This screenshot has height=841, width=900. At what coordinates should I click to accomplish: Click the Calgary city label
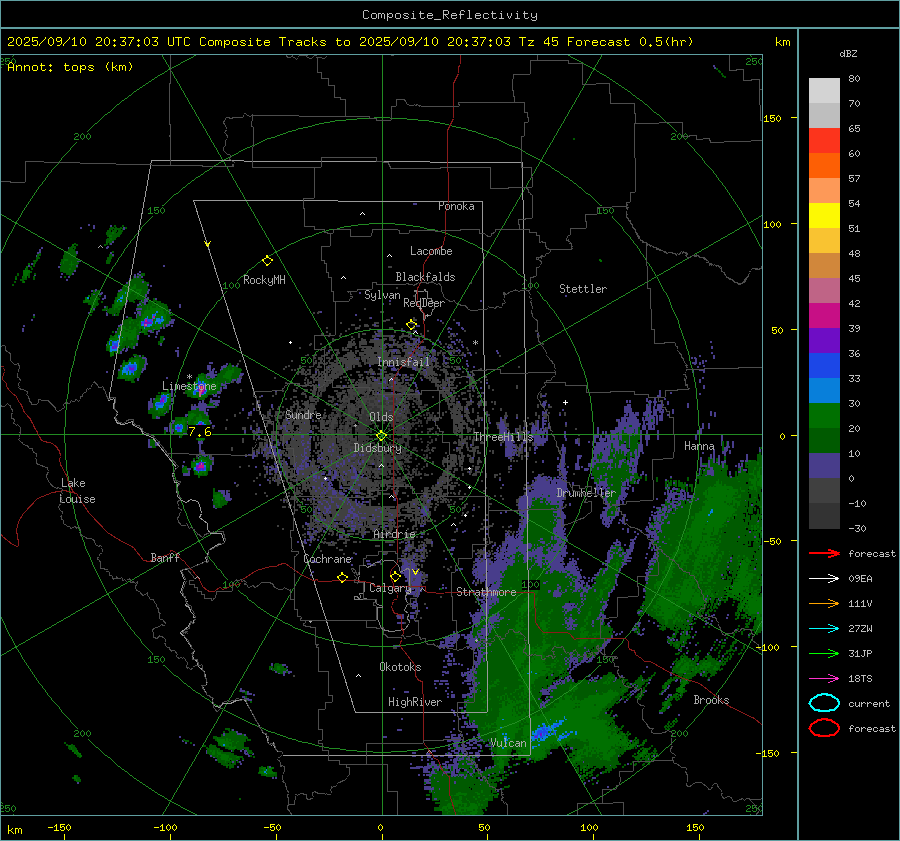tap(390, 588)
